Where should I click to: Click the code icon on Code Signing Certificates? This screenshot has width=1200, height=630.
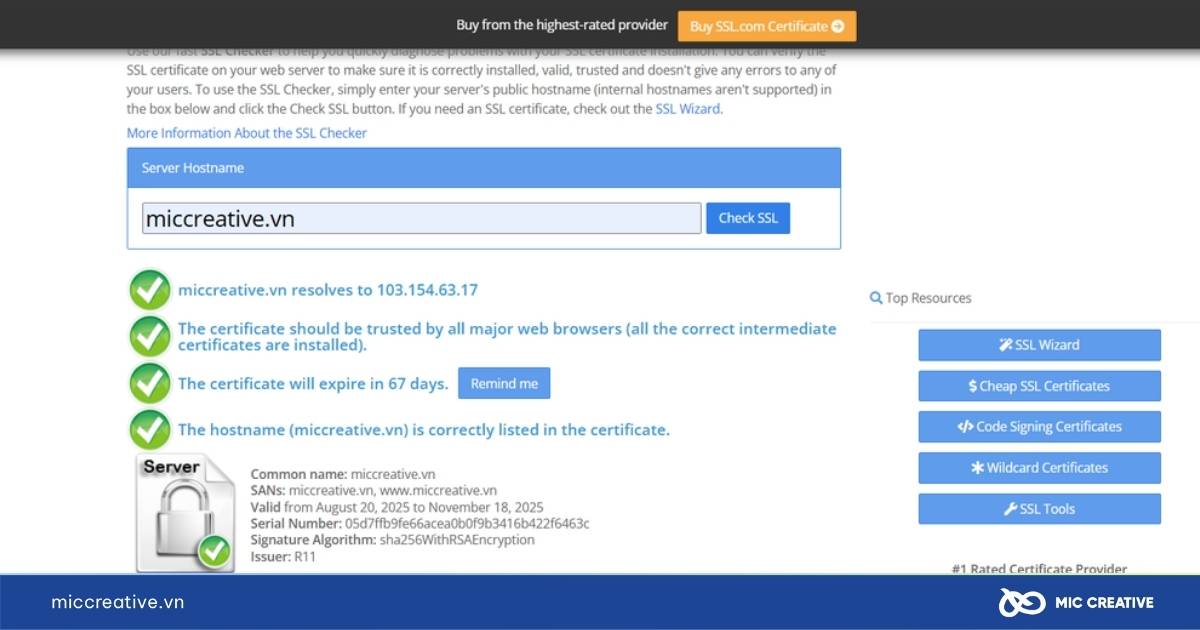(x=965, y=427)
